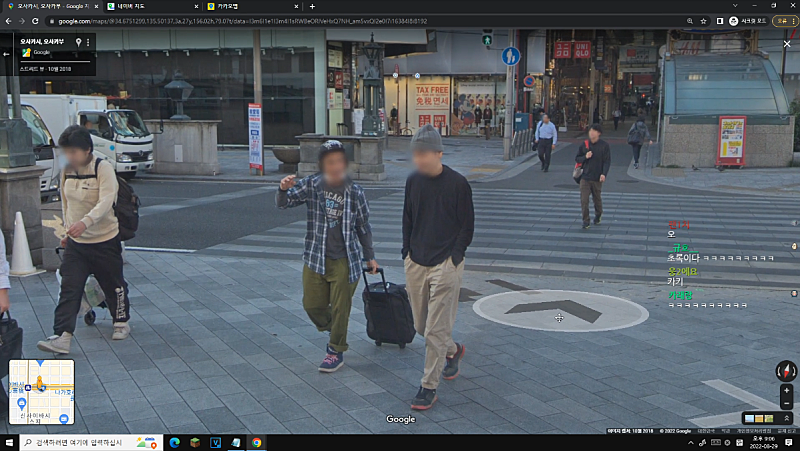Select the second yellow imagery thumbnail

pos(759,418)
